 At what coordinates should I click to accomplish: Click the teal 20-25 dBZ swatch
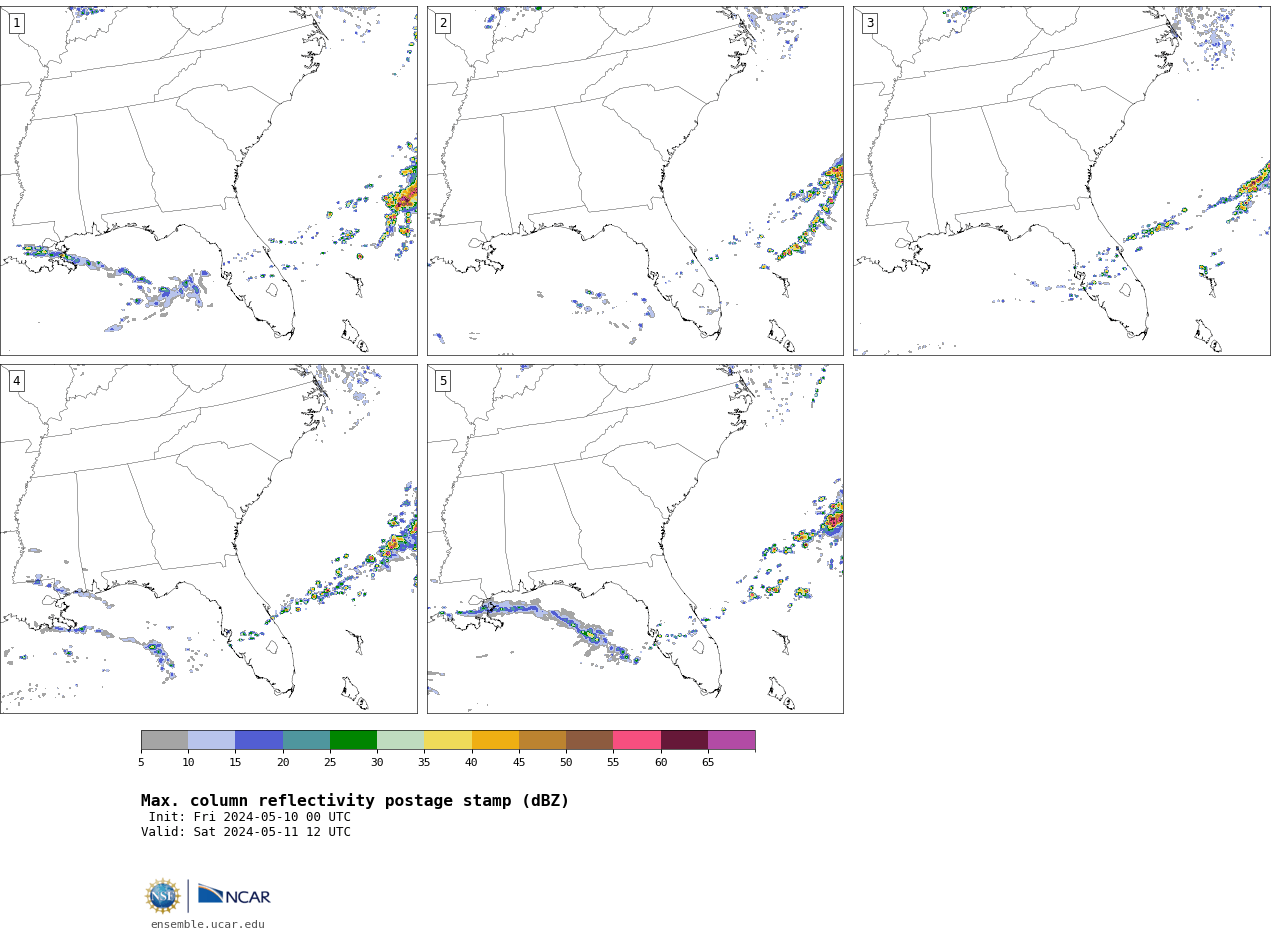coord(306,740)
